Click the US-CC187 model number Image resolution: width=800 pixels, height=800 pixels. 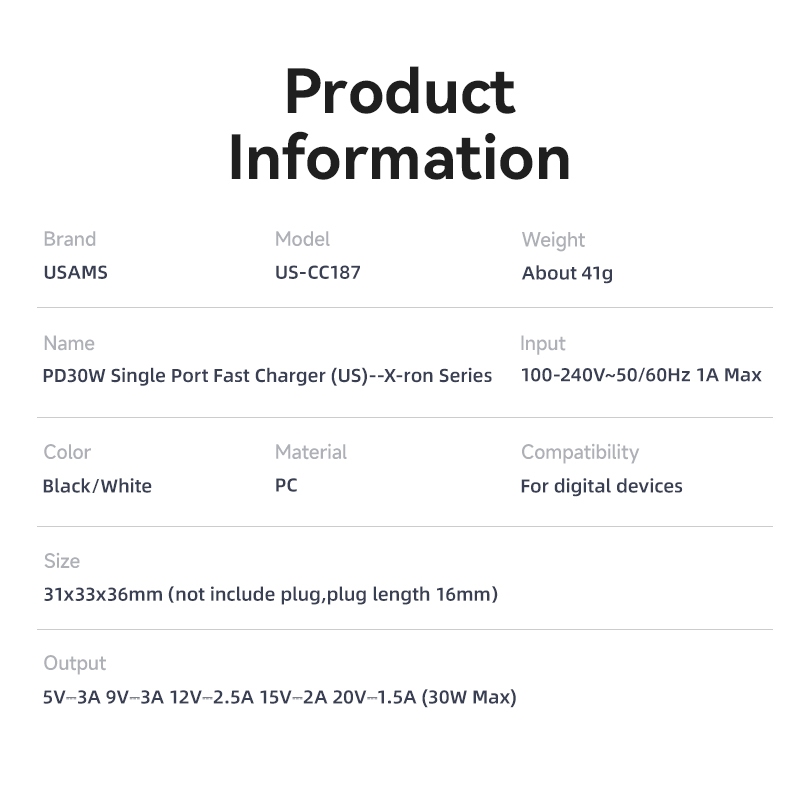coord(318,272)
